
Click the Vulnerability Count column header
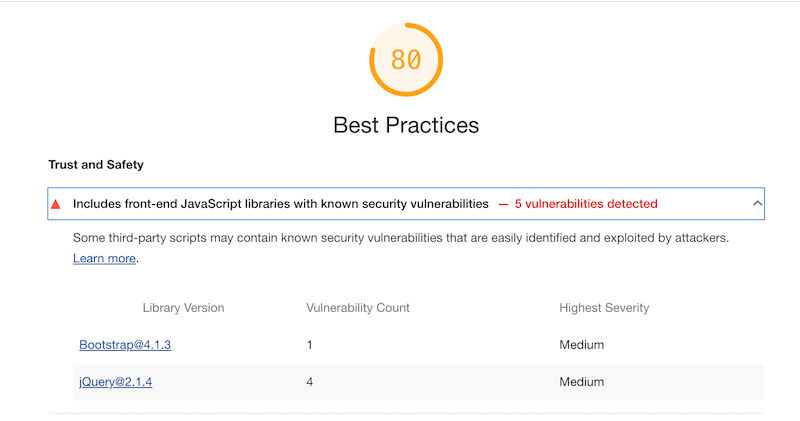(358, 308)
